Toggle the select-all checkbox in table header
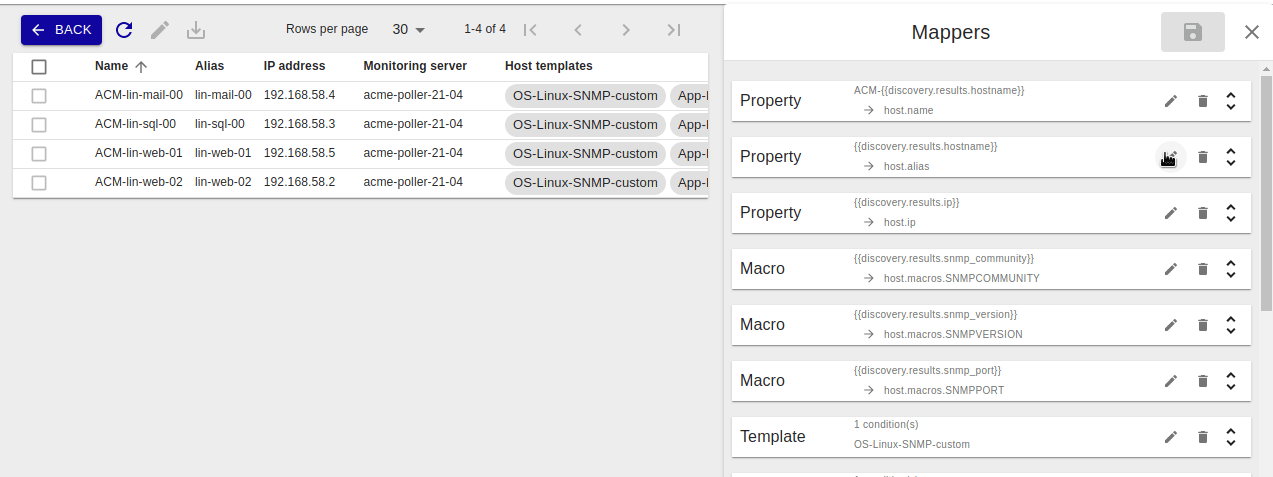 tap(39, 67)
